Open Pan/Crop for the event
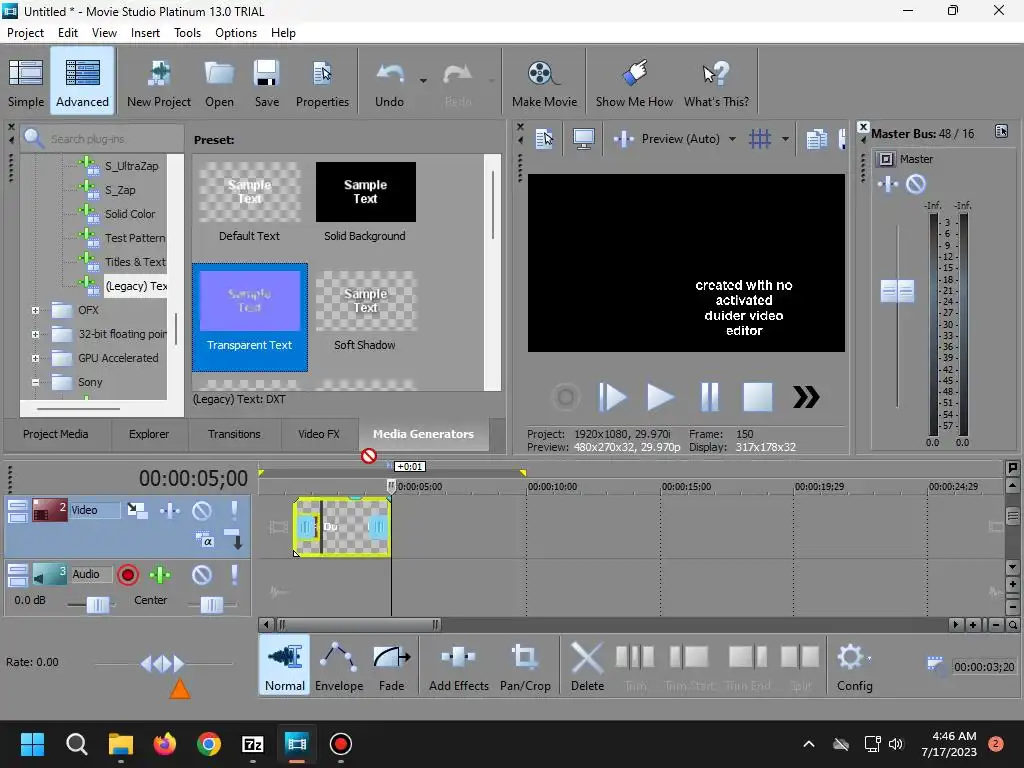Image resolution: width=1024 pixels, height=768 pixels. click(525, 666)
